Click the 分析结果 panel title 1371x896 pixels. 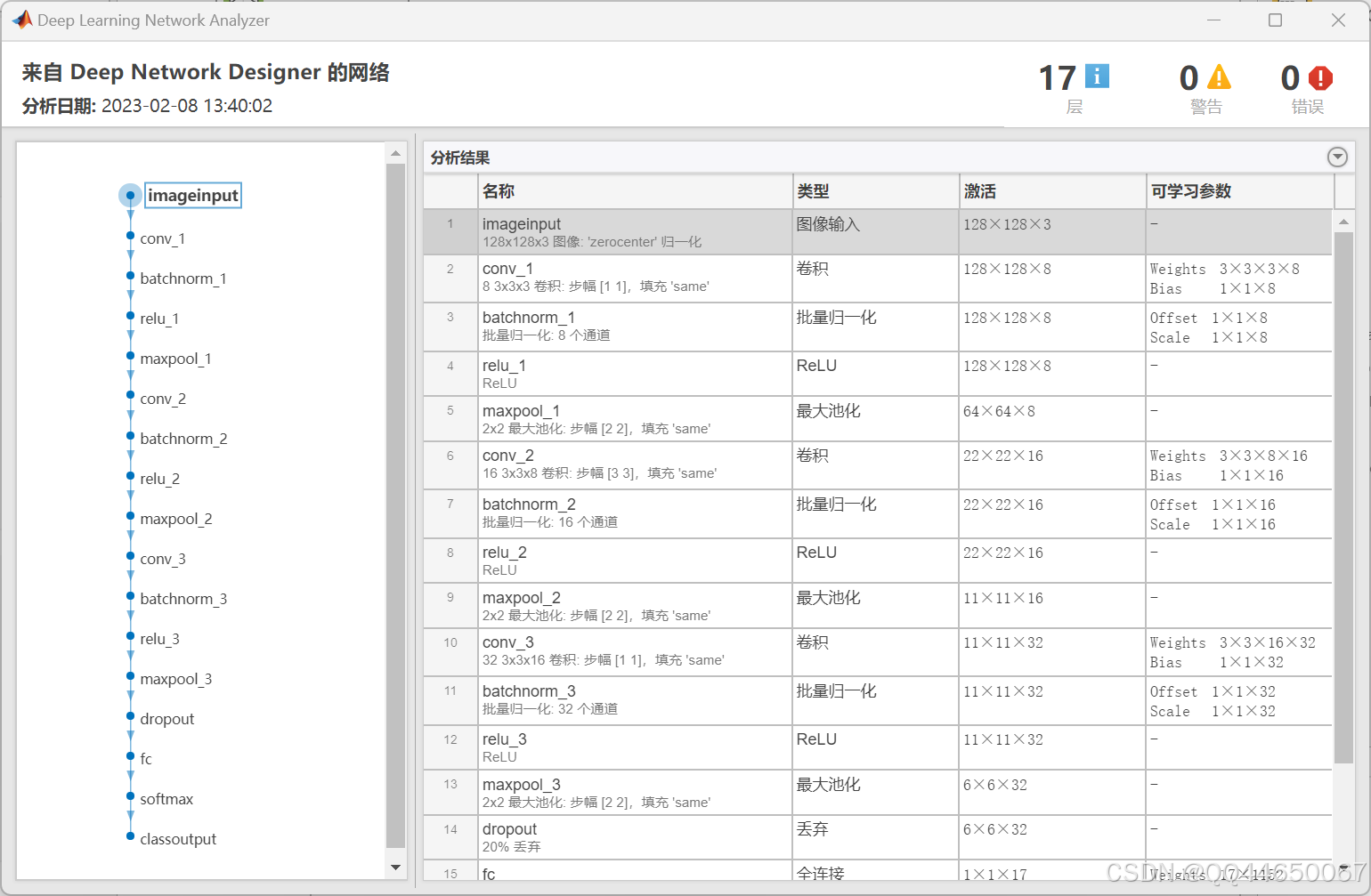coord(460,157)
